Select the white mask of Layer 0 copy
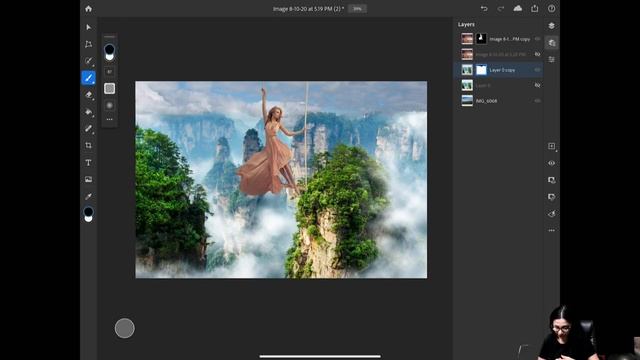 click(481, 70)
